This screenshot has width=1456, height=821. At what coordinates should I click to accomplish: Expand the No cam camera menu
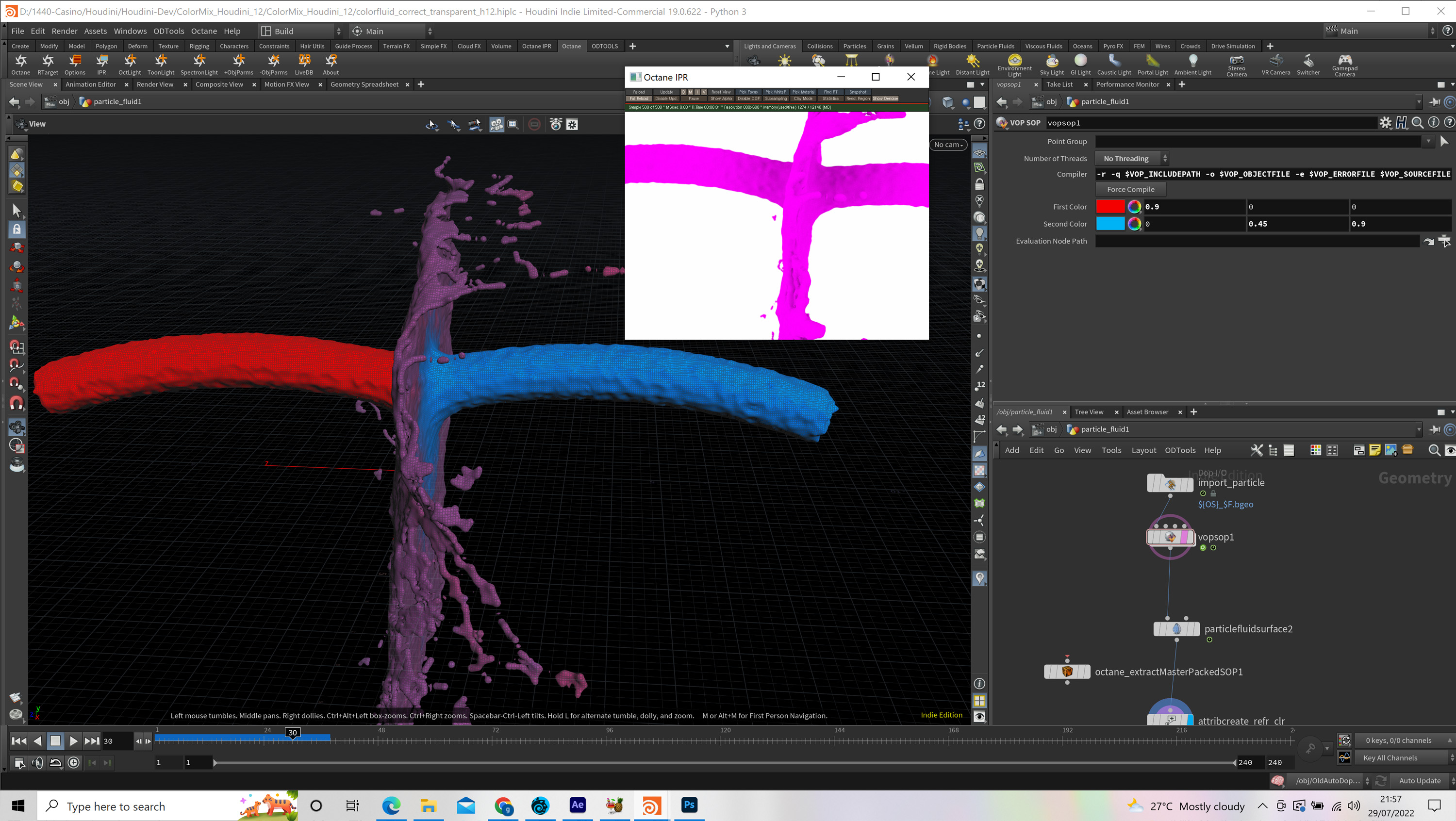click(x=948, y=145)
